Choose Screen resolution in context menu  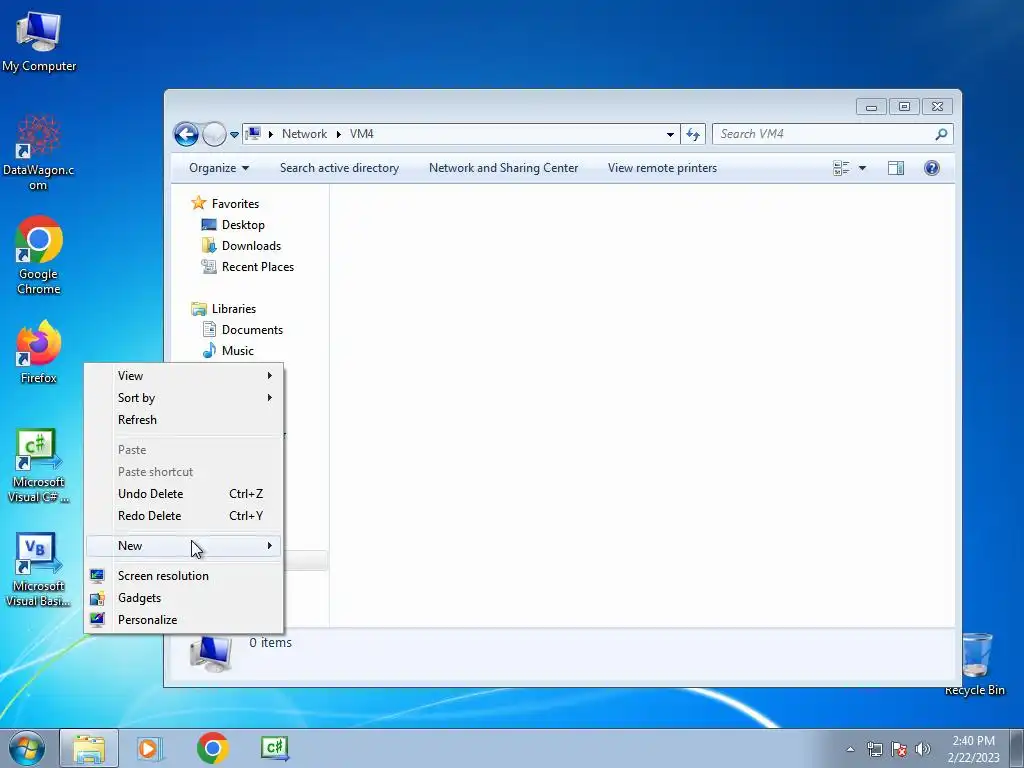click(184, 576)
